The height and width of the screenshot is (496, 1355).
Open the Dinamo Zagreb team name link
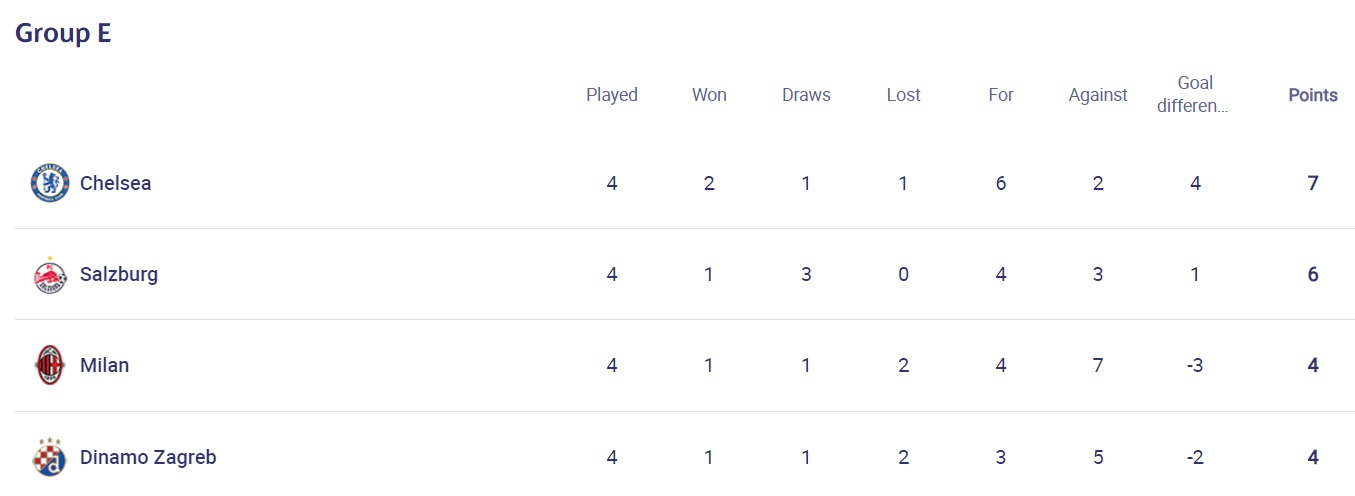(x=148, y=457)
